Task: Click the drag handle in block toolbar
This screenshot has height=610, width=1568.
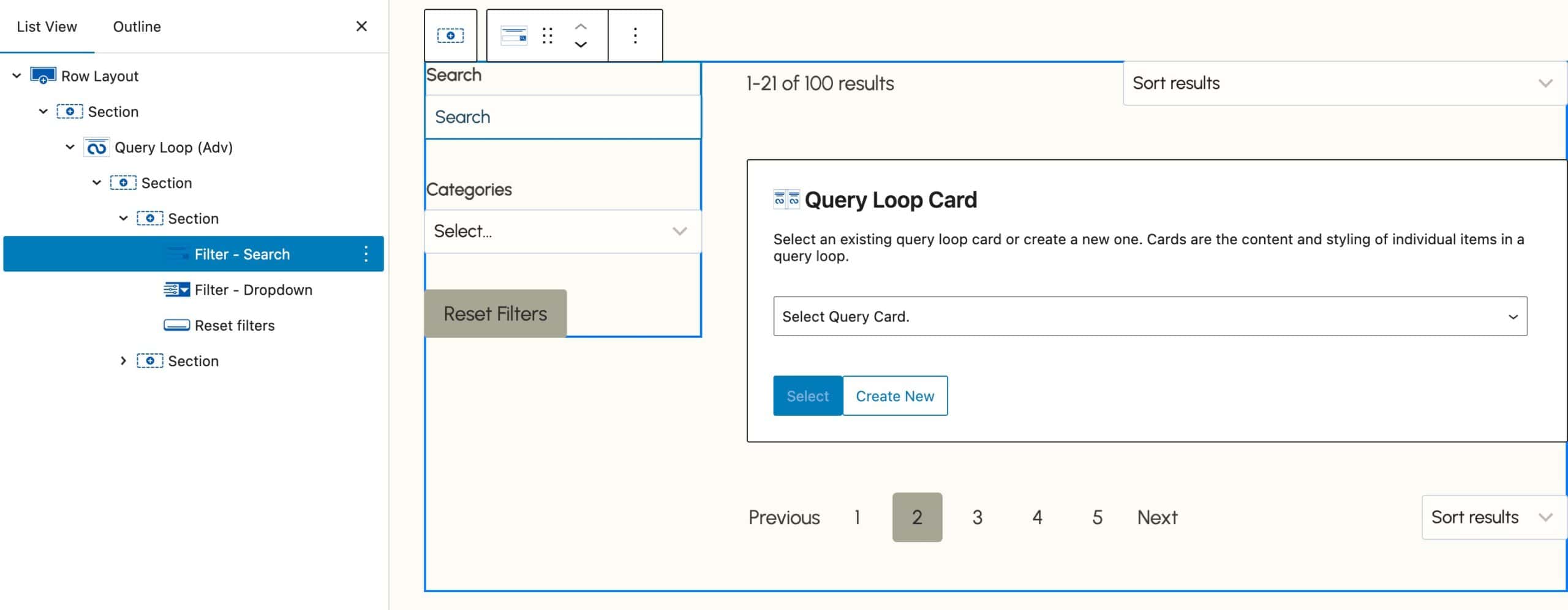Action: coord(548,36)
